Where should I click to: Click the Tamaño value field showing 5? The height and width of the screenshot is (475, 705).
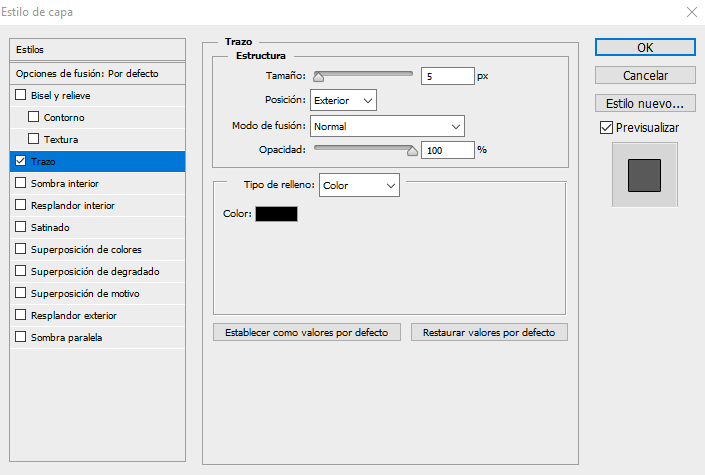(448, 76)
